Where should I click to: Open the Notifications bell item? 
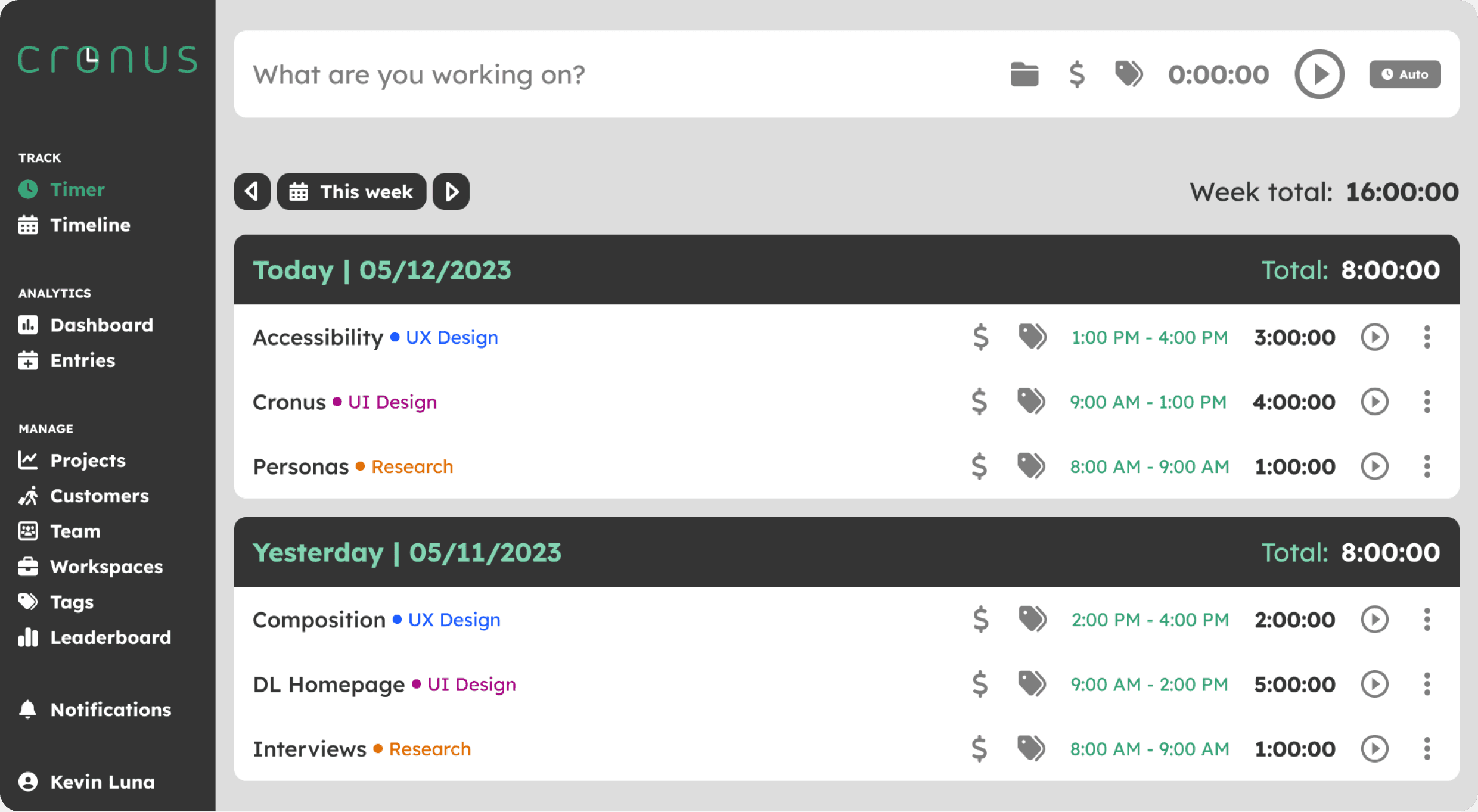[x=110, y=710]
